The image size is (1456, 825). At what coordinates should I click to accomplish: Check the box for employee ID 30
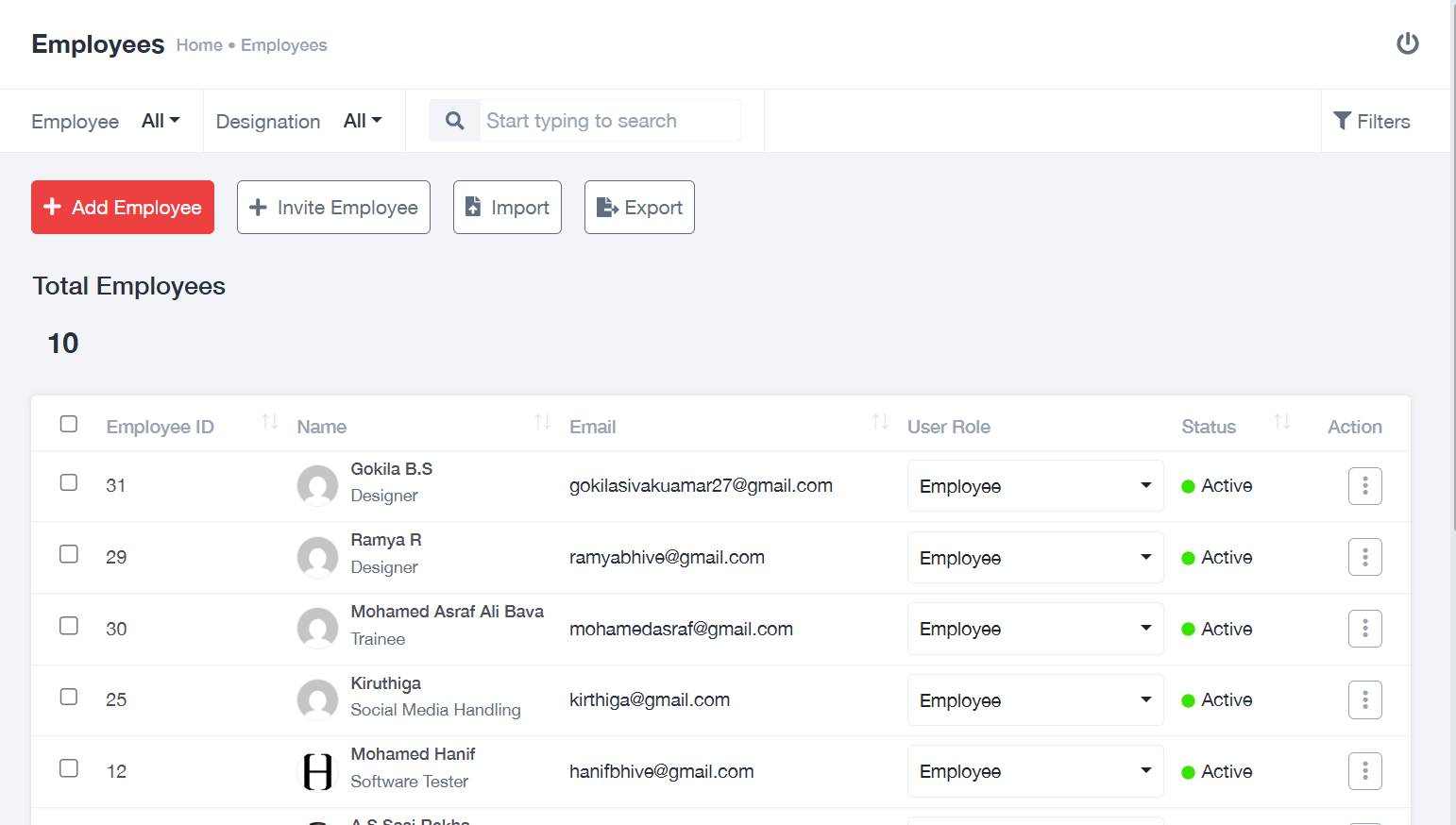click(x=69, y=626)
